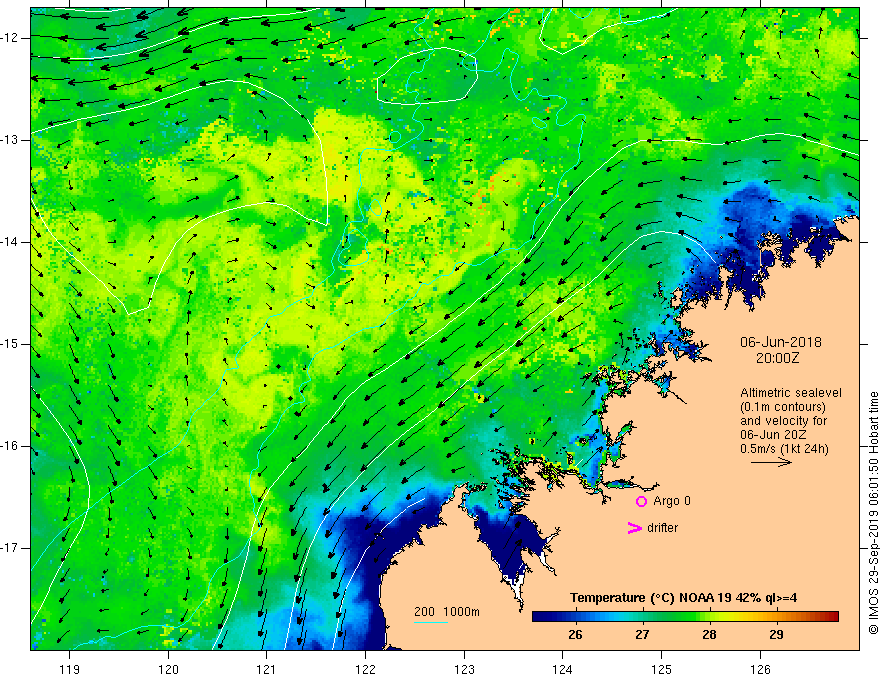Click the -17 latitude axis label

[x=11, y=548]
